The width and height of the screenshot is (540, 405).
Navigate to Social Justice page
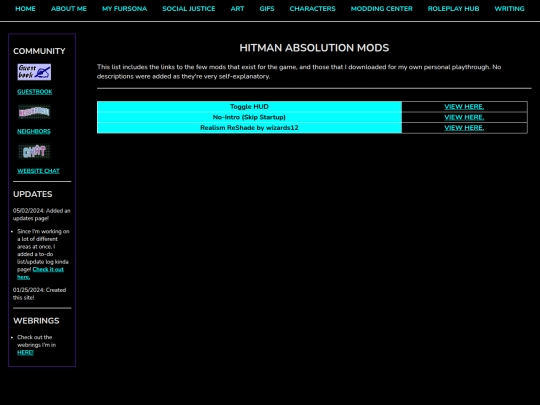(x=189, y=9)
